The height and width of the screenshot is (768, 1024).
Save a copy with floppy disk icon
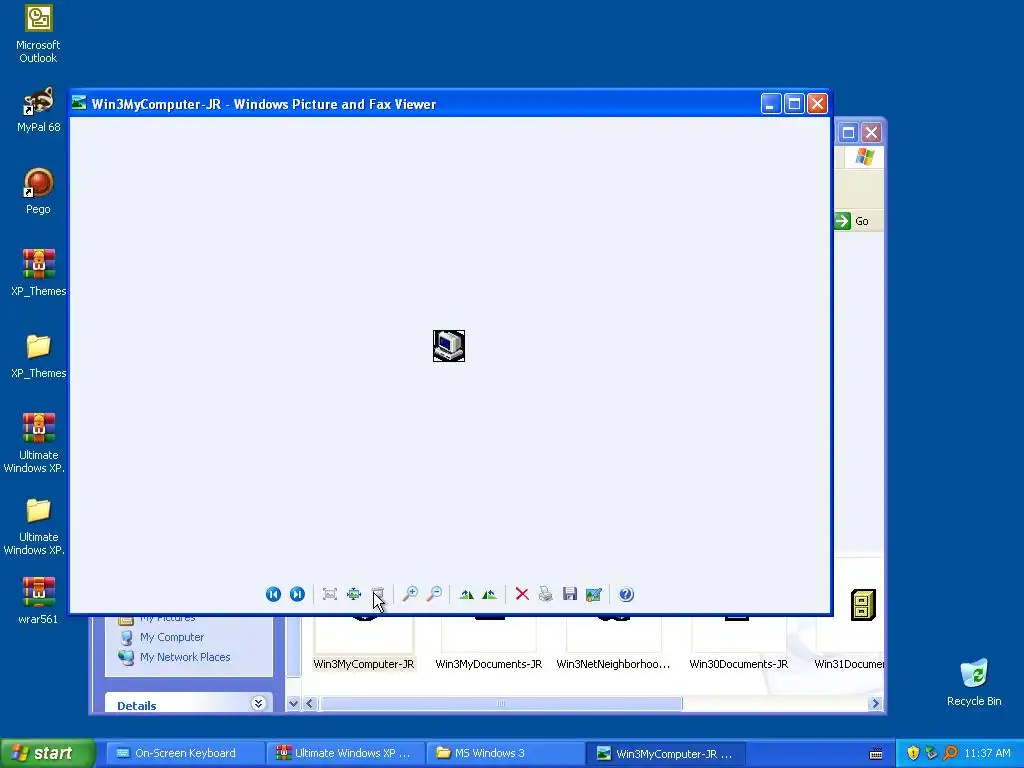pyautogui.click(x=569, y=594)
